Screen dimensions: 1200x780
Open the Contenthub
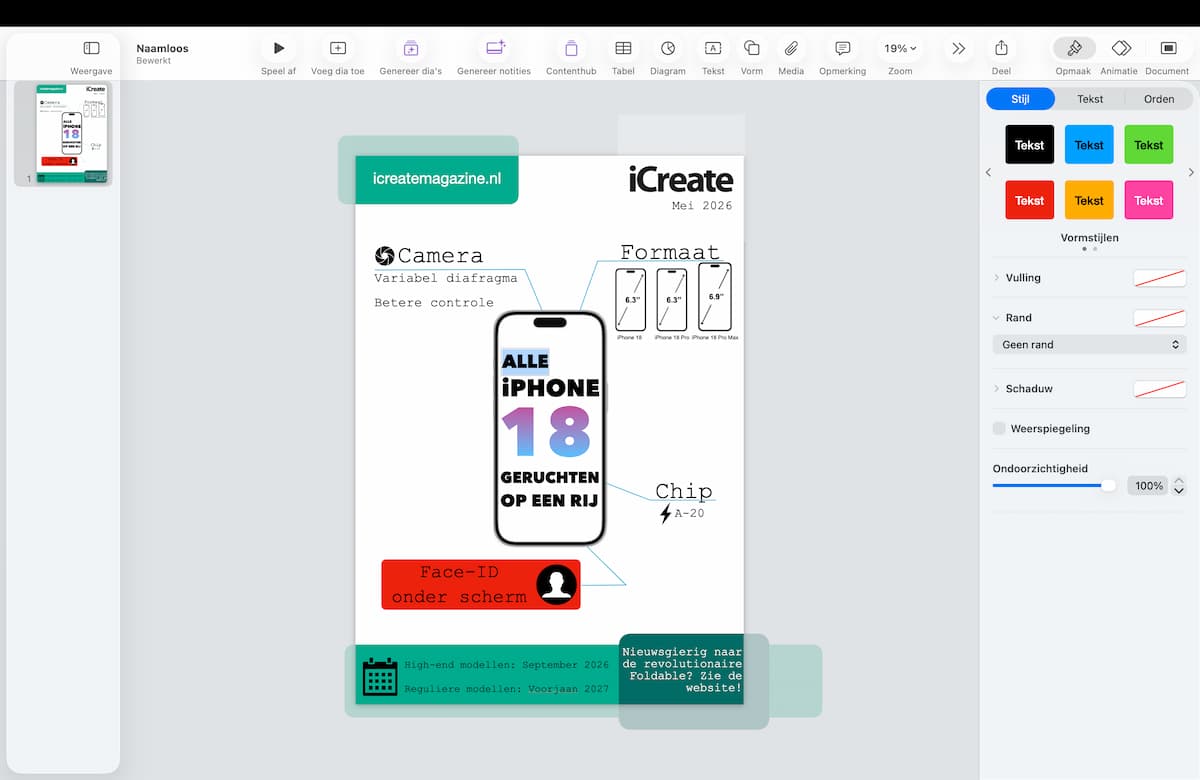pyautogui.click(x=571, y=48)
